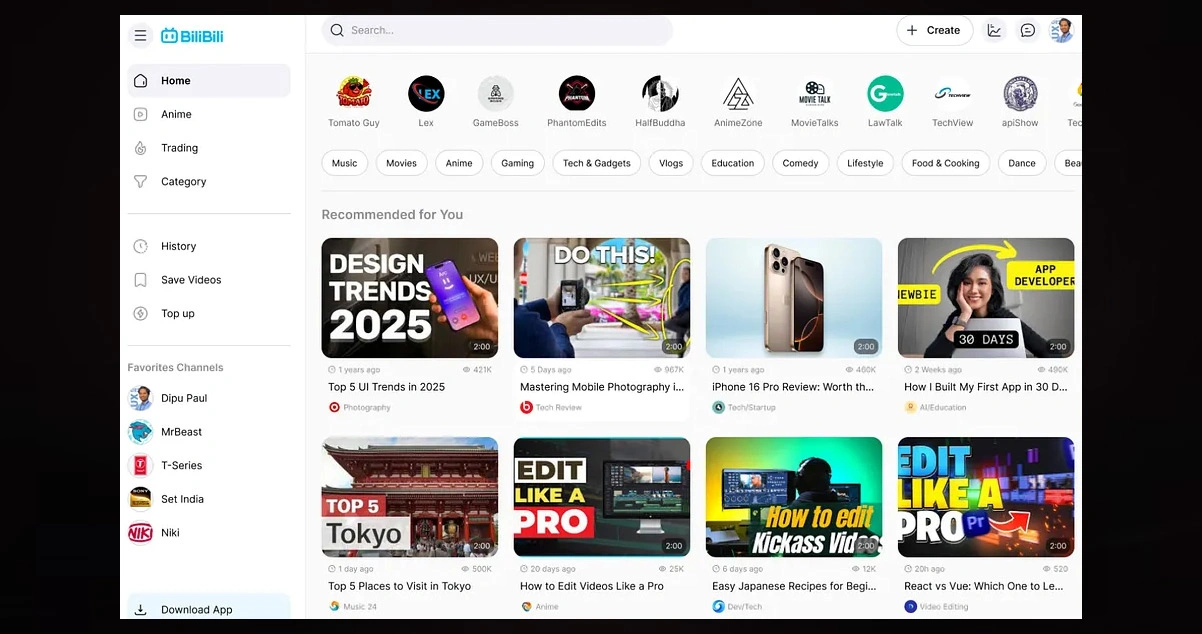Screen dimensions: 1202x634
Task: Click the BiliBili logo
Action: (x=192, y=36)
